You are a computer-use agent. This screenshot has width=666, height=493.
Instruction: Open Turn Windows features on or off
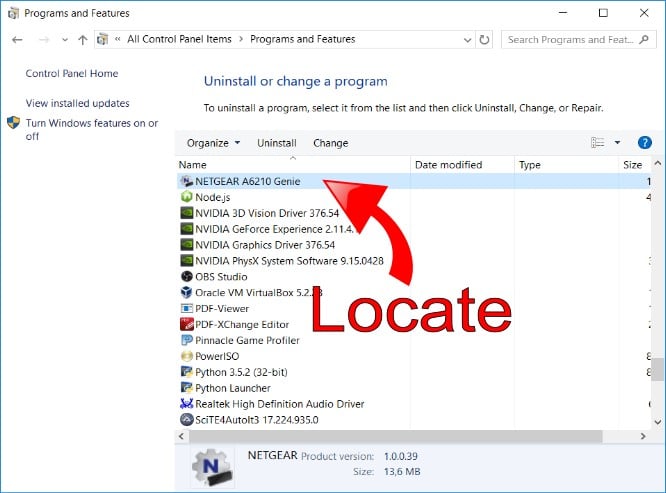[92, 130]
